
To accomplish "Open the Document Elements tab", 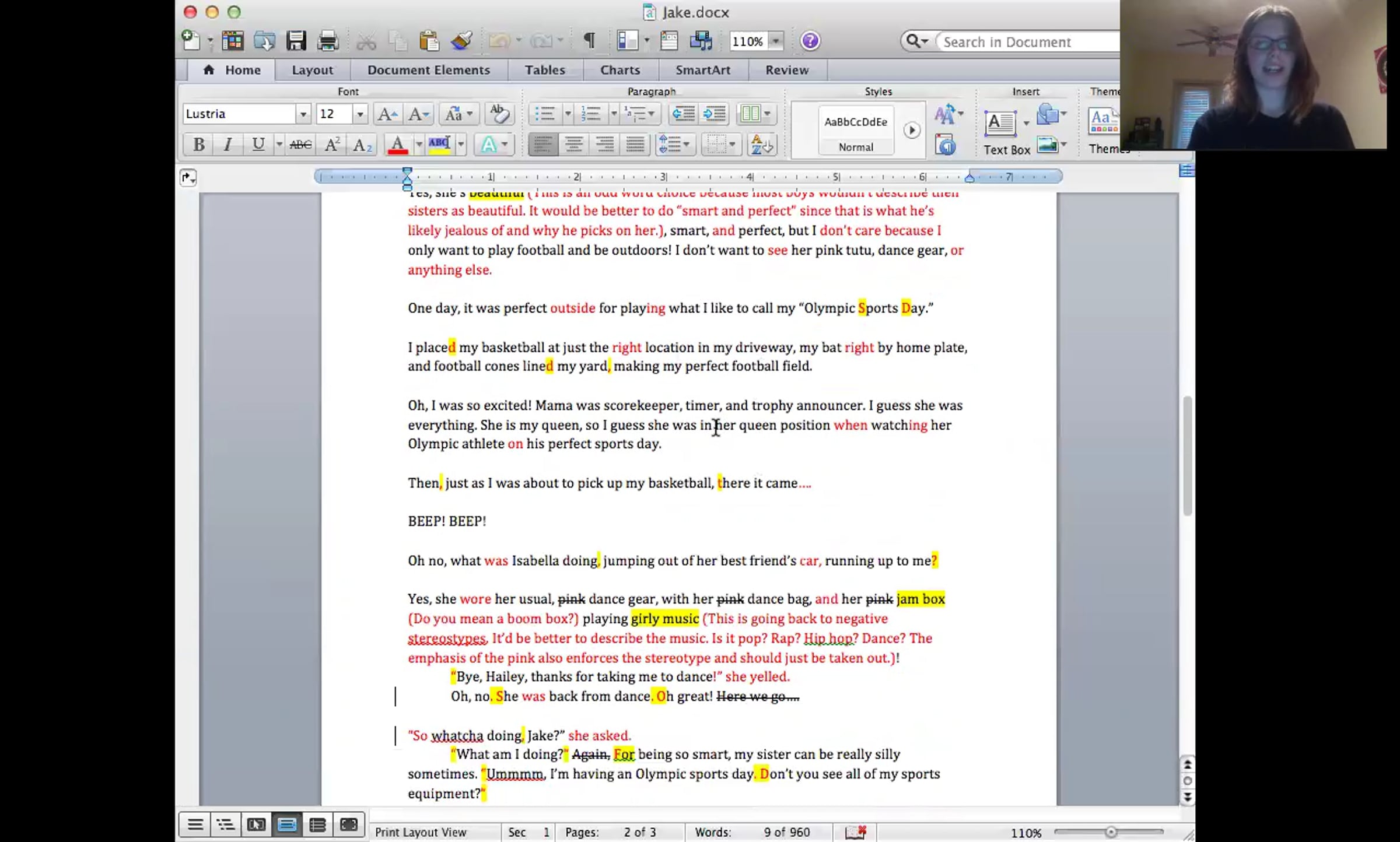I will [428, 70].
